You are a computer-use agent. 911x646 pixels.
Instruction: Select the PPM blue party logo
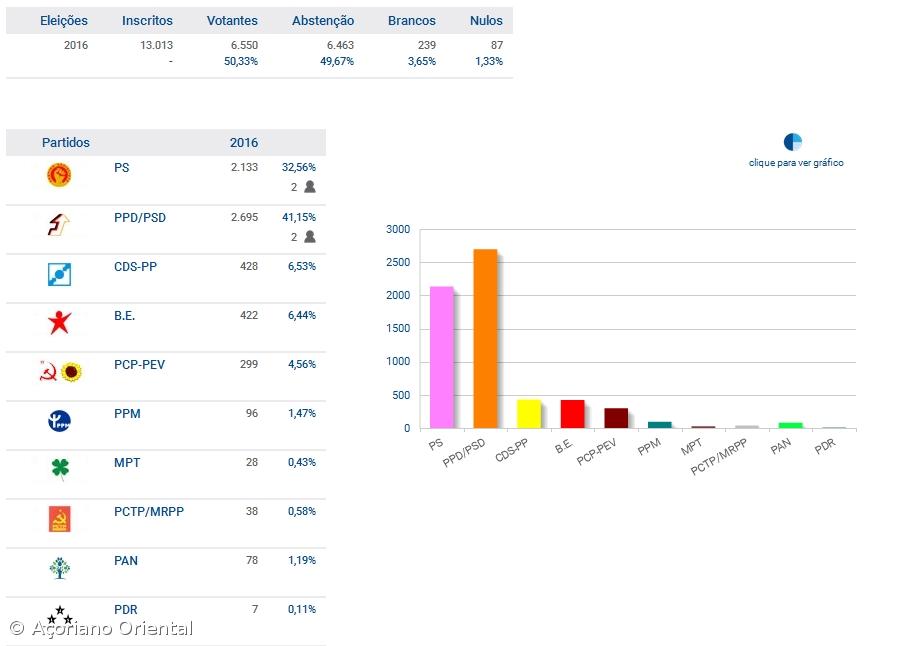(x=59, y=421)
